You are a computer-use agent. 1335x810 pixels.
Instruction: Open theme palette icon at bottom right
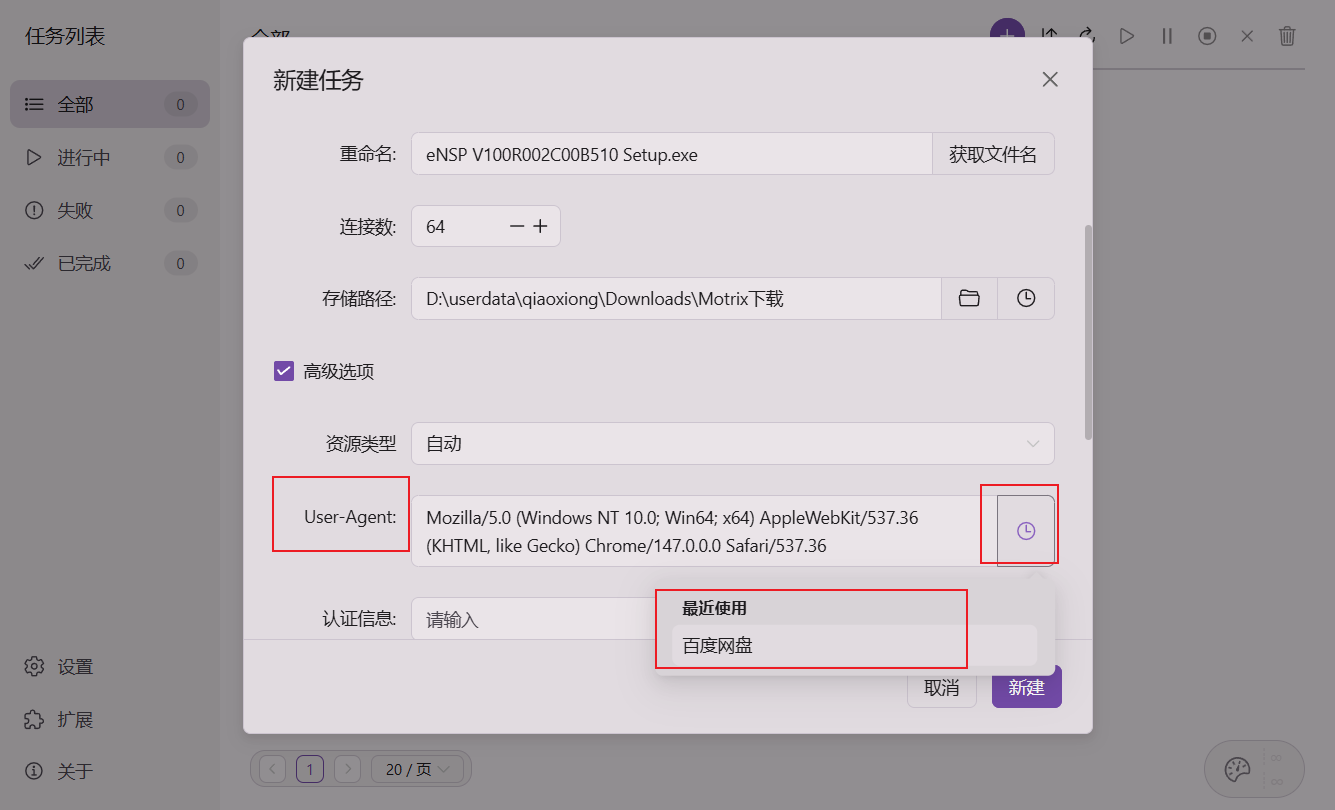[x=1238, y=770]
